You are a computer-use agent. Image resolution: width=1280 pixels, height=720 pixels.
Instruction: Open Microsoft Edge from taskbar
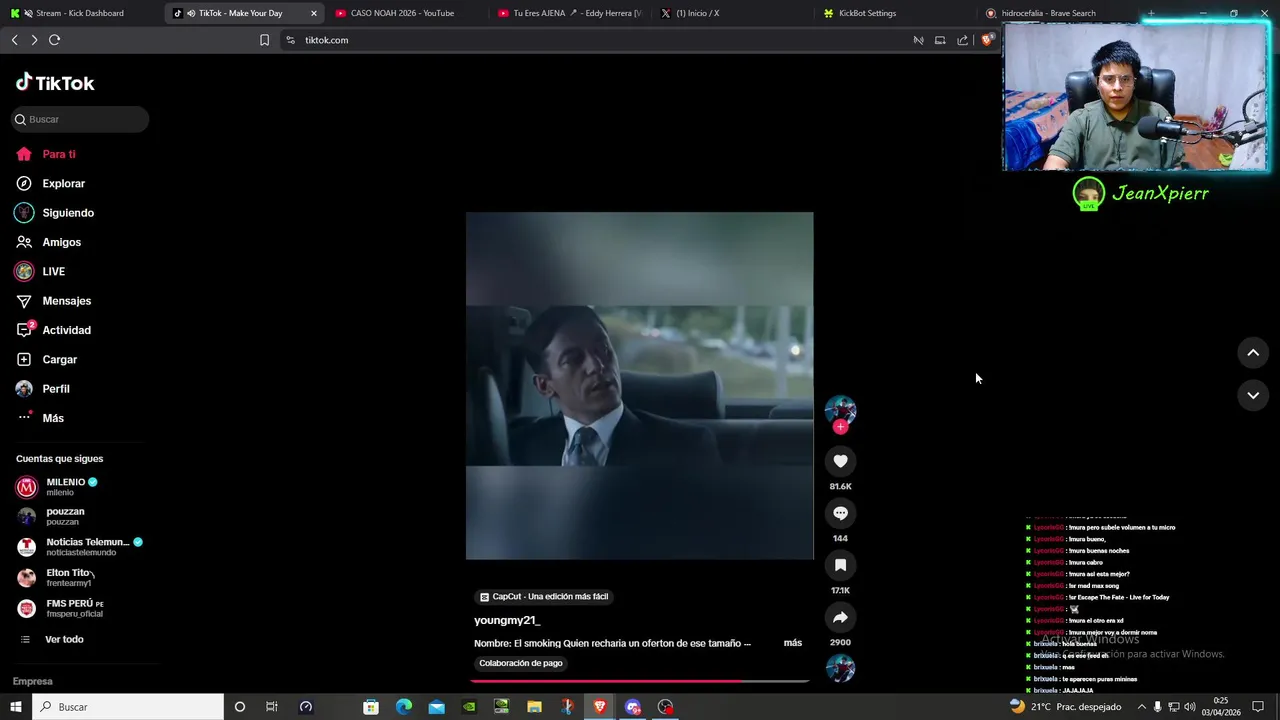click(x=404, y=707)
